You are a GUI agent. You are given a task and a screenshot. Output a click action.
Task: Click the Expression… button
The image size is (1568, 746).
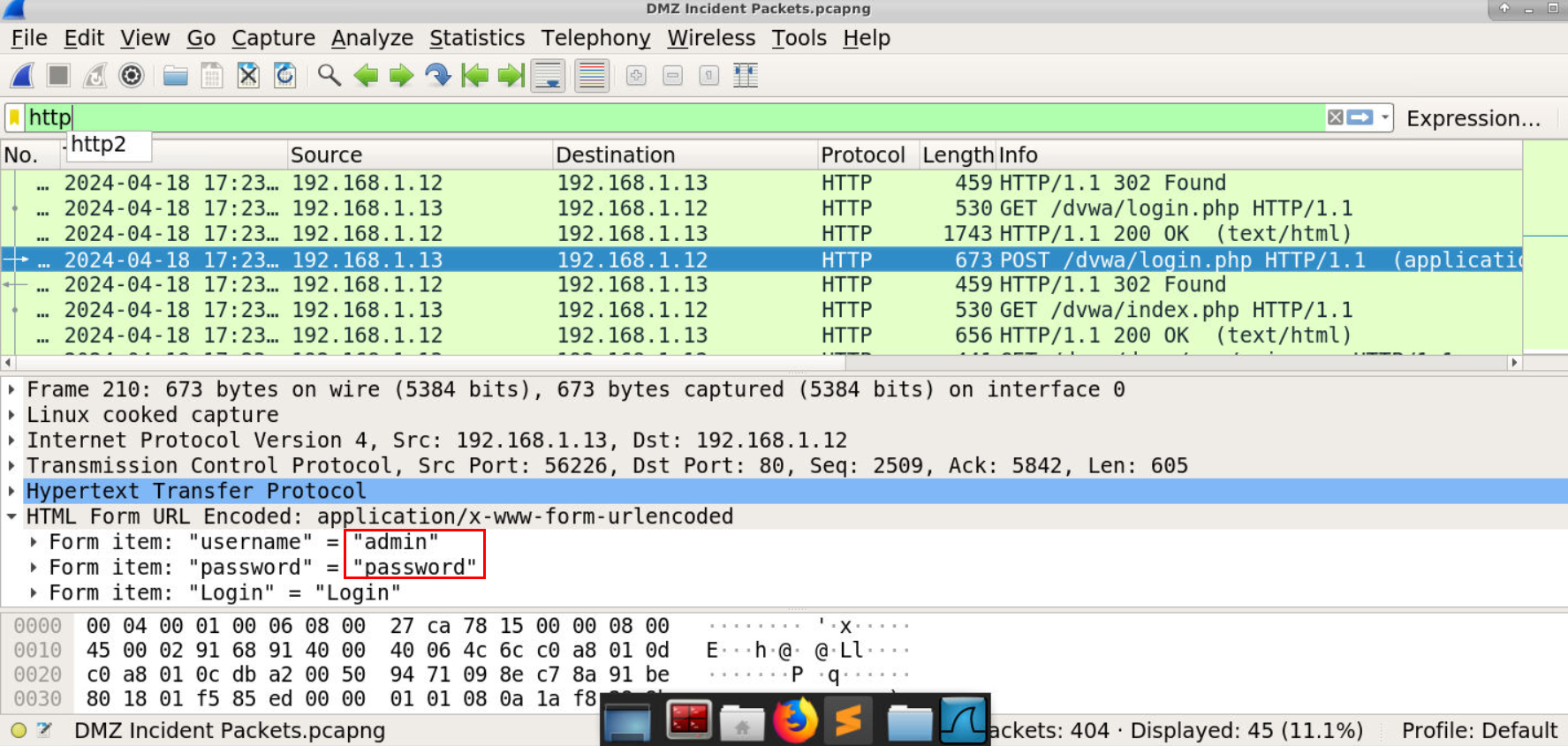coord(1473,118)
